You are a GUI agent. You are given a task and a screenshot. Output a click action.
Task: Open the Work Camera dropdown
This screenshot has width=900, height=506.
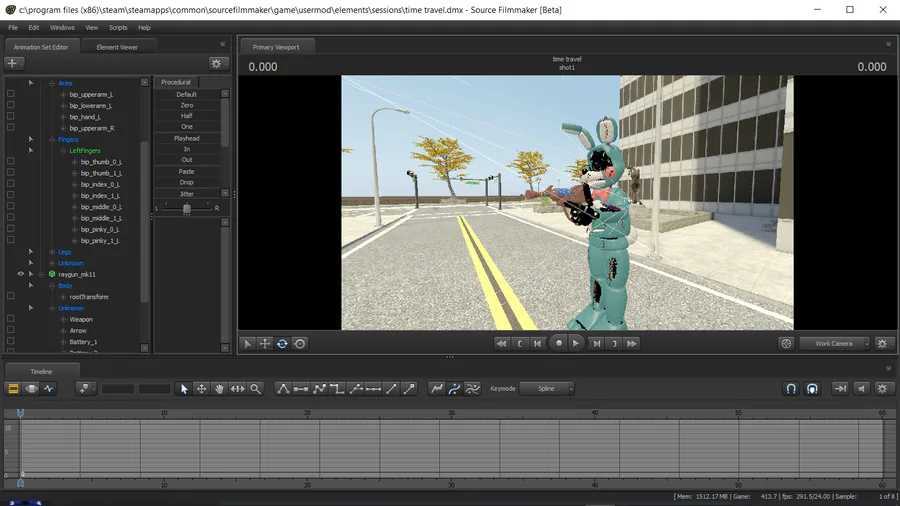835,344
